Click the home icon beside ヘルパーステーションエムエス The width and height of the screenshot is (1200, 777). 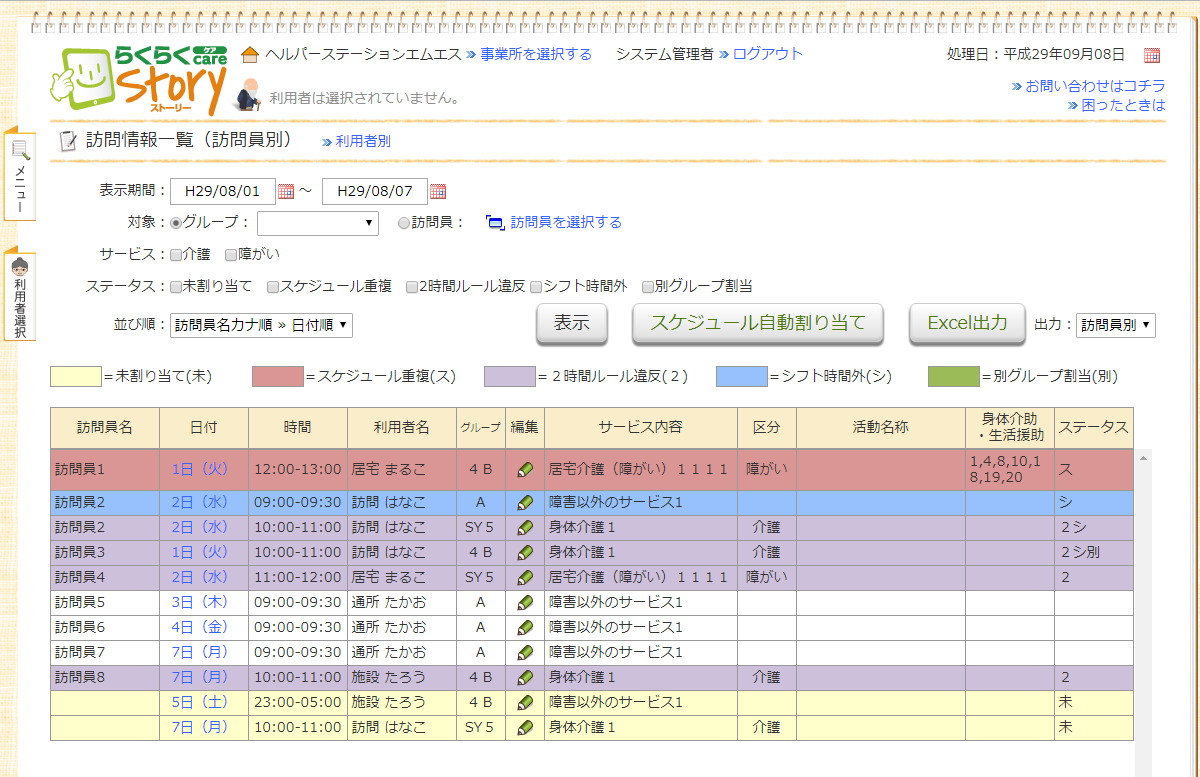coord(250,54)
